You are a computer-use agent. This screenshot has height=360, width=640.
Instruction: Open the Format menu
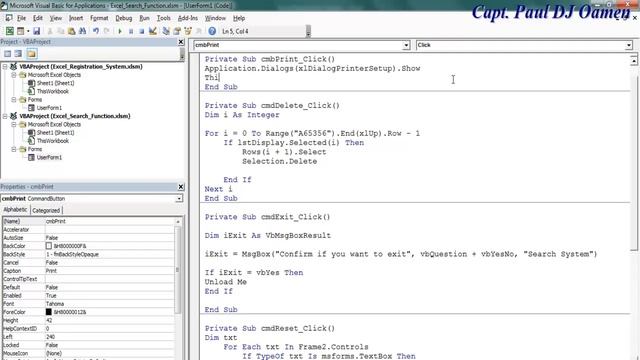(99, 18)
